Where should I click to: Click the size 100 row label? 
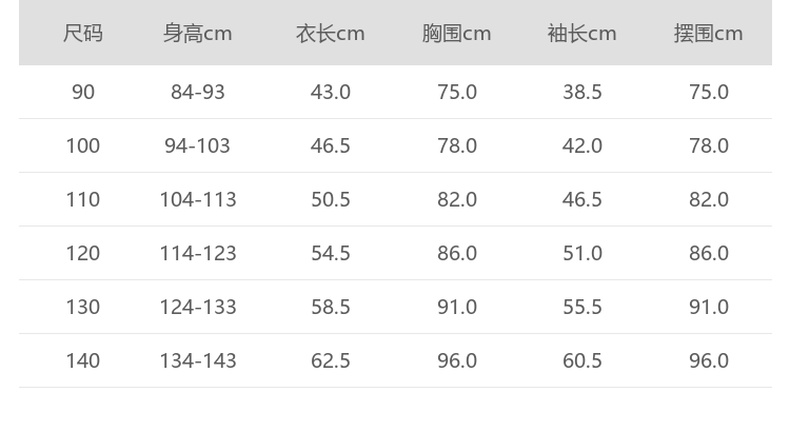(83, 146)
